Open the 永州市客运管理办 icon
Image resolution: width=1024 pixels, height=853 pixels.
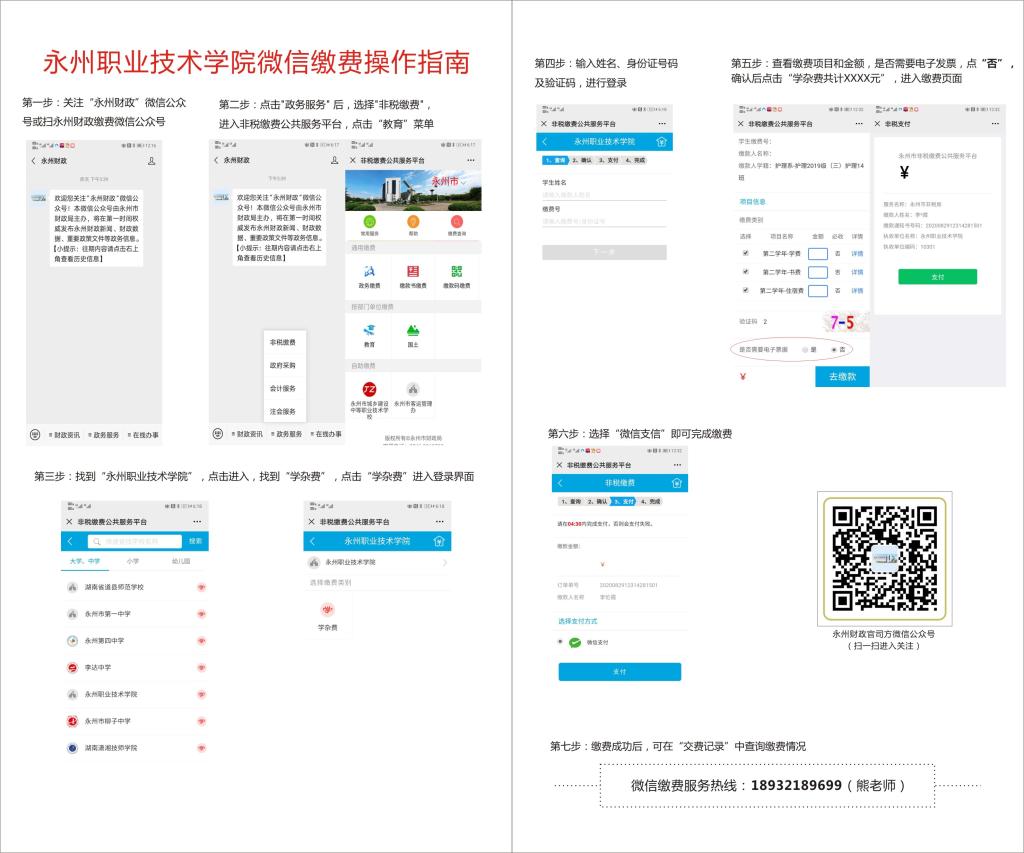413,389
